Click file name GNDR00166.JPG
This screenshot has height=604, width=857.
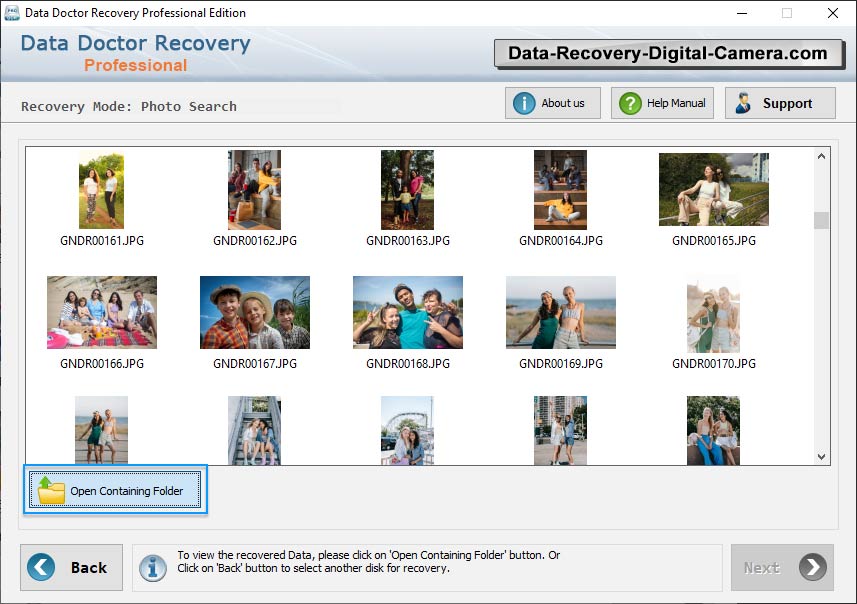point(102,363)
